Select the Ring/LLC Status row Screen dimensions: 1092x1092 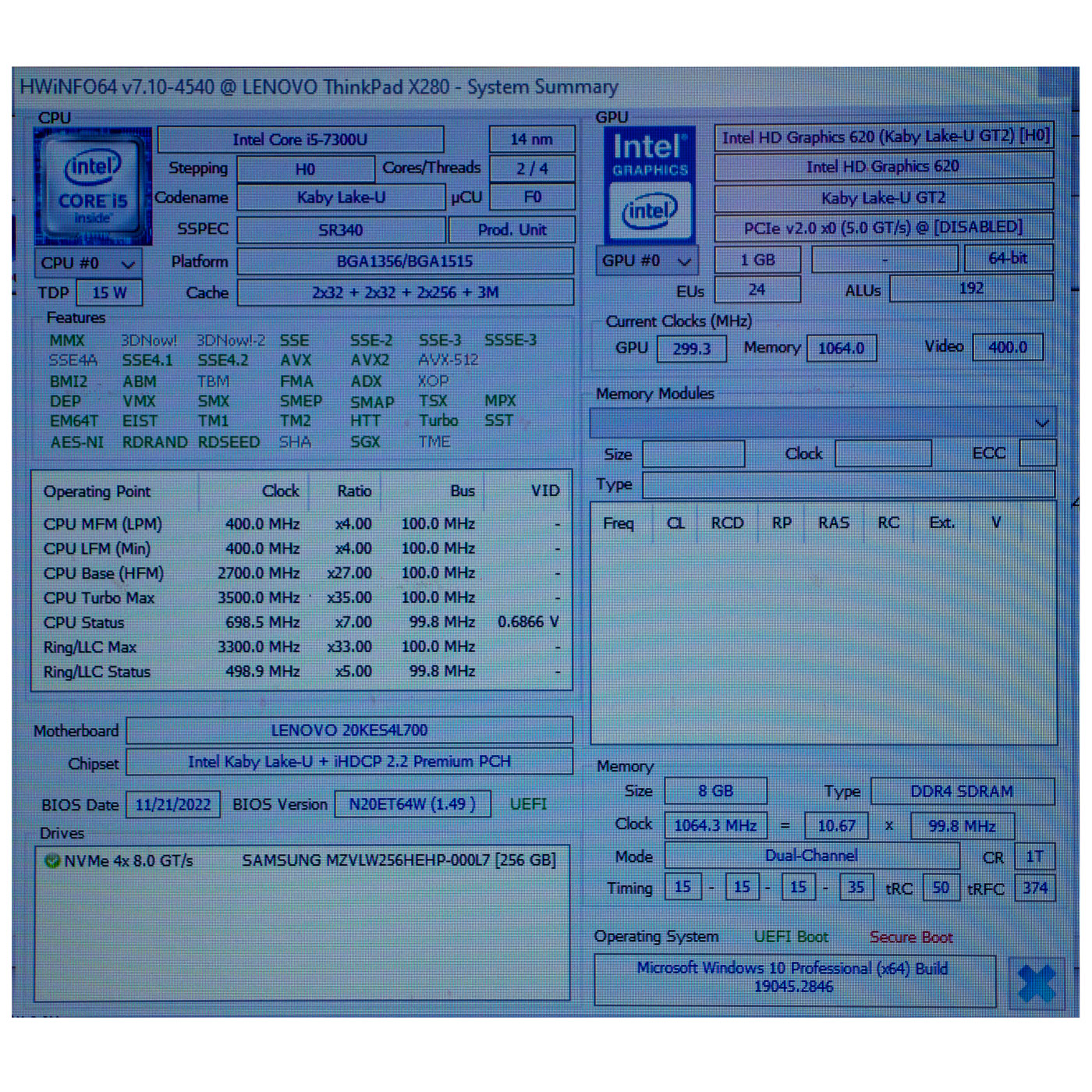(301, 672)
